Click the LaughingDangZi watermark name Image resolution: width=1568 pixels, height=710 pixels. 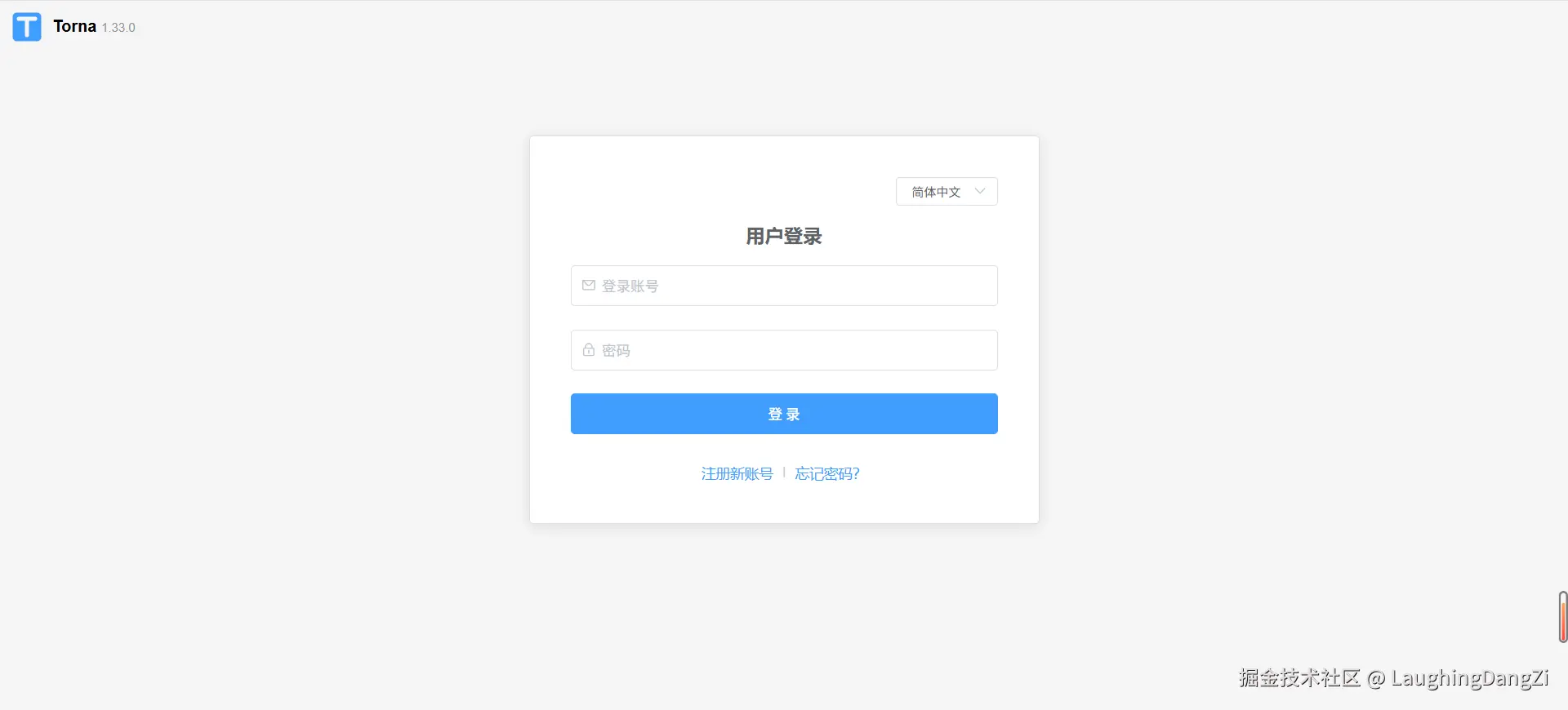tap(1470, 679)
